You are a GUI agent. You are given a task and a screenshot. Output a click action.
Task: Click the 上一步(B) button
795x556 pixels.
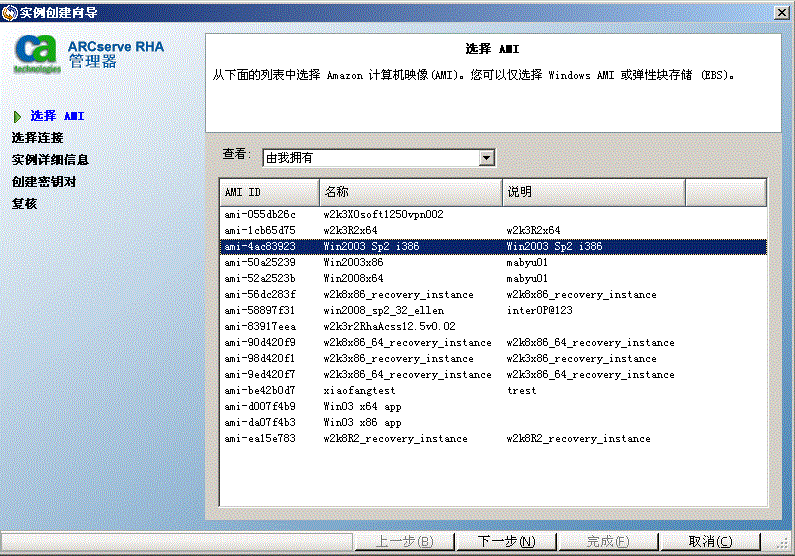coord(404,541)
